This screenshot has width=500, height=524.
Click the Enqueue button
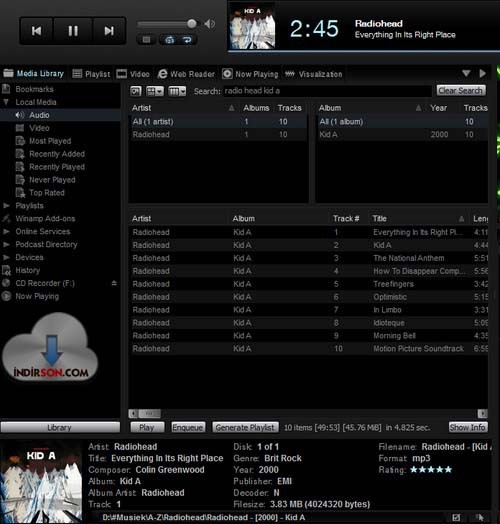(188, 427)
